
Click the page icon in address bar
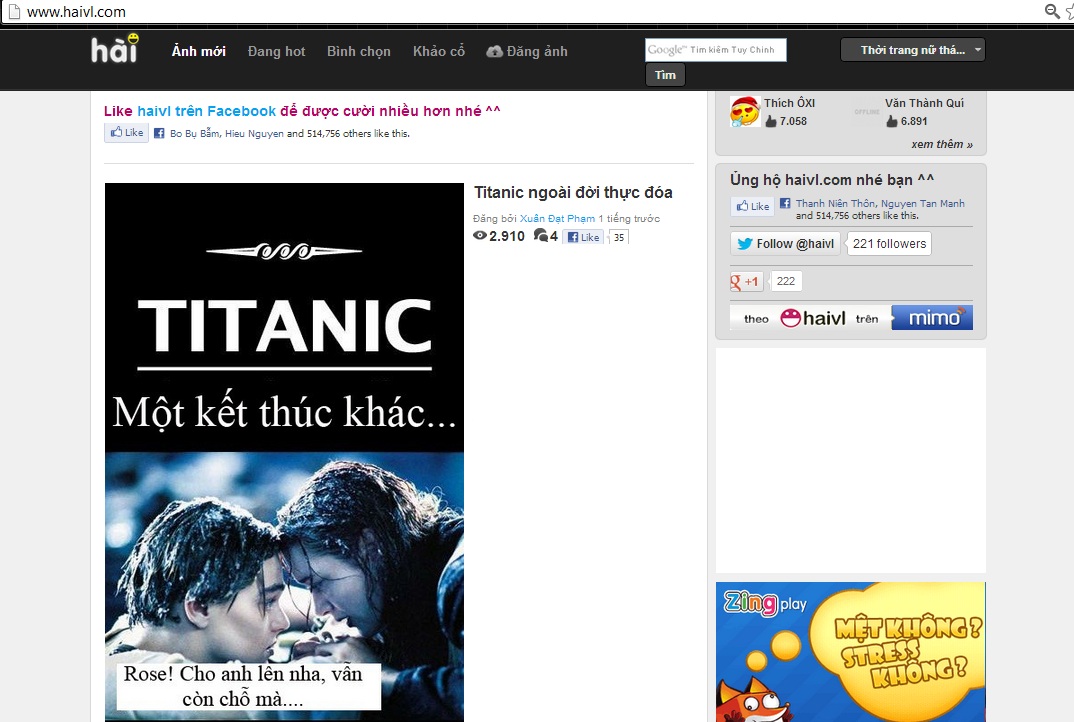coord(14,12)
